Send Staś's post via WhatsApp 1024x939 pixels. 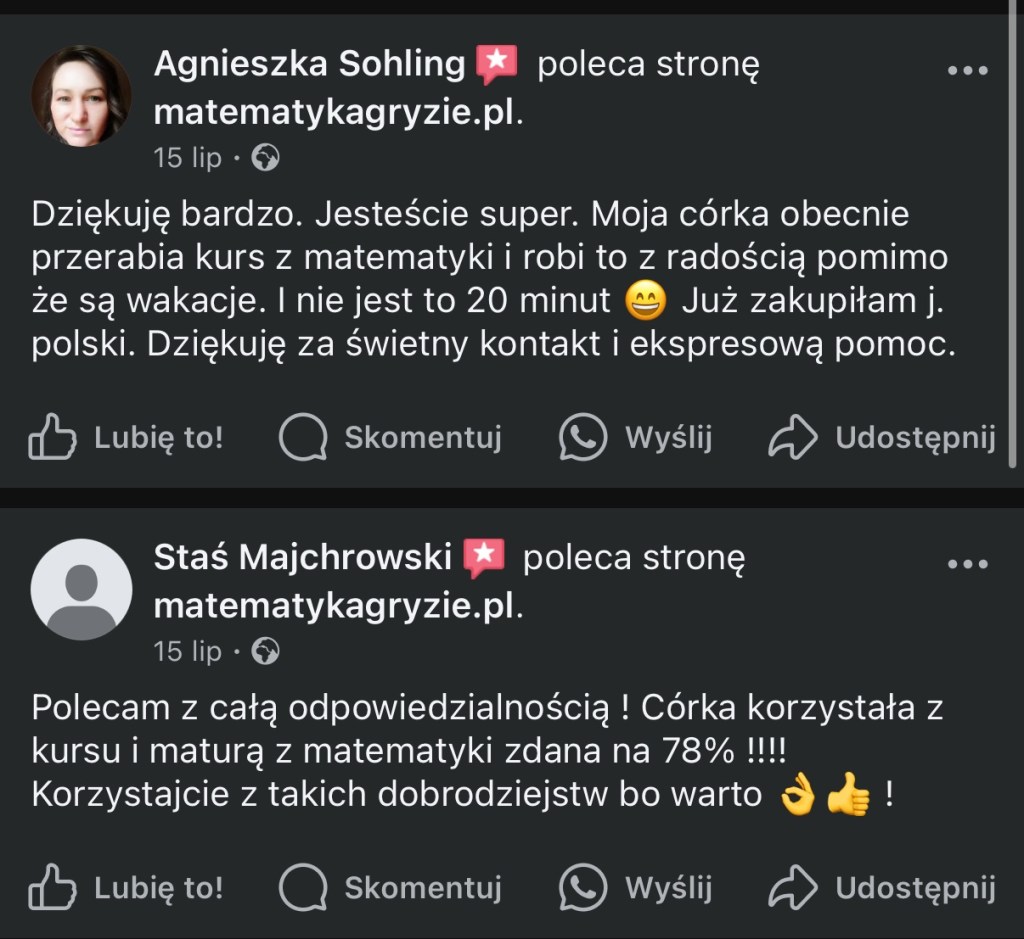636,888
